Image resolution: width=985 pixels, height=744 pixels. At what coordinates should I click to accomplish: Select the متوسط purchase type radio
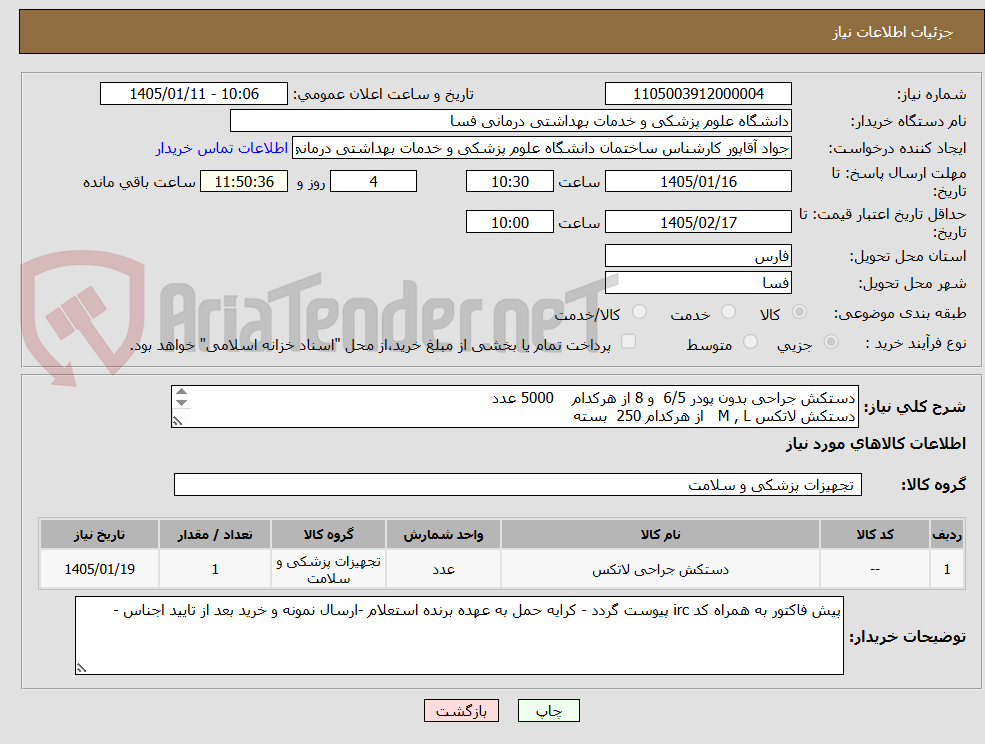pos(751,342)
